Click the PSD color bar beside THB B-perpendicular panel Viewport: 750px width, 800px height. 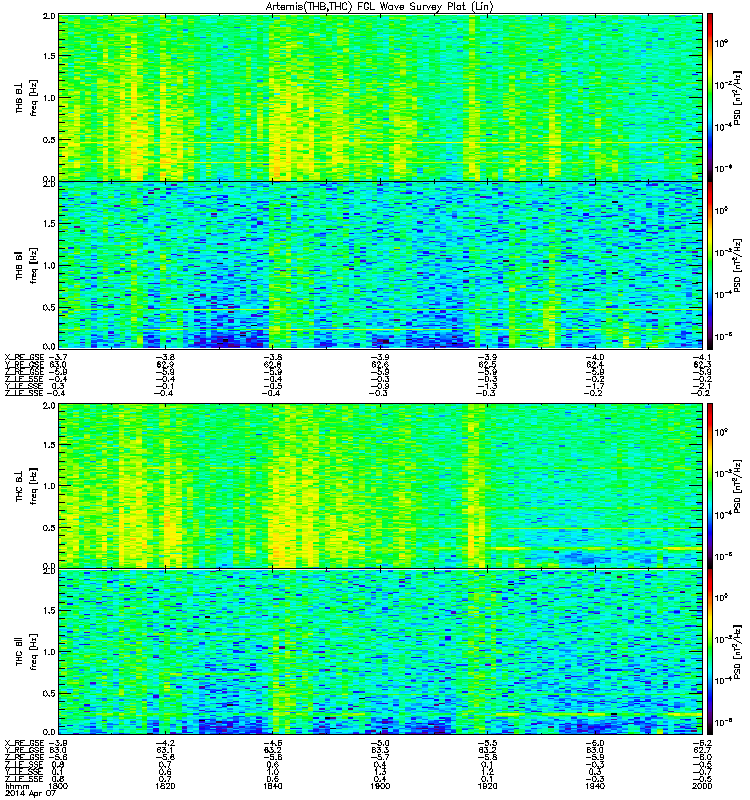[709, 97]
